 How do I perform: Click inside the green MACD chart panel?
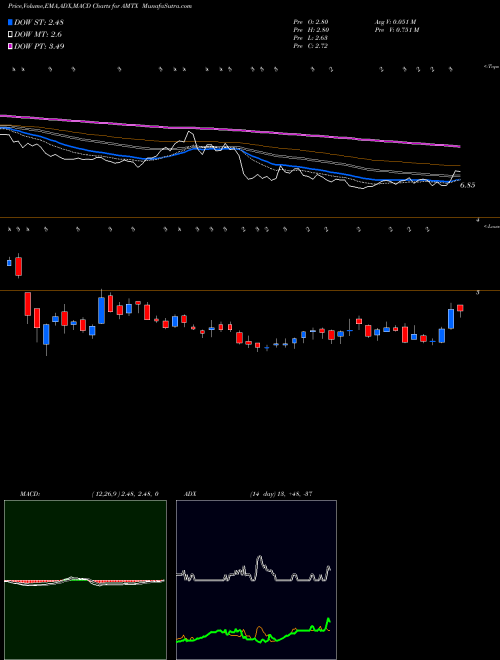pos(85,580)
